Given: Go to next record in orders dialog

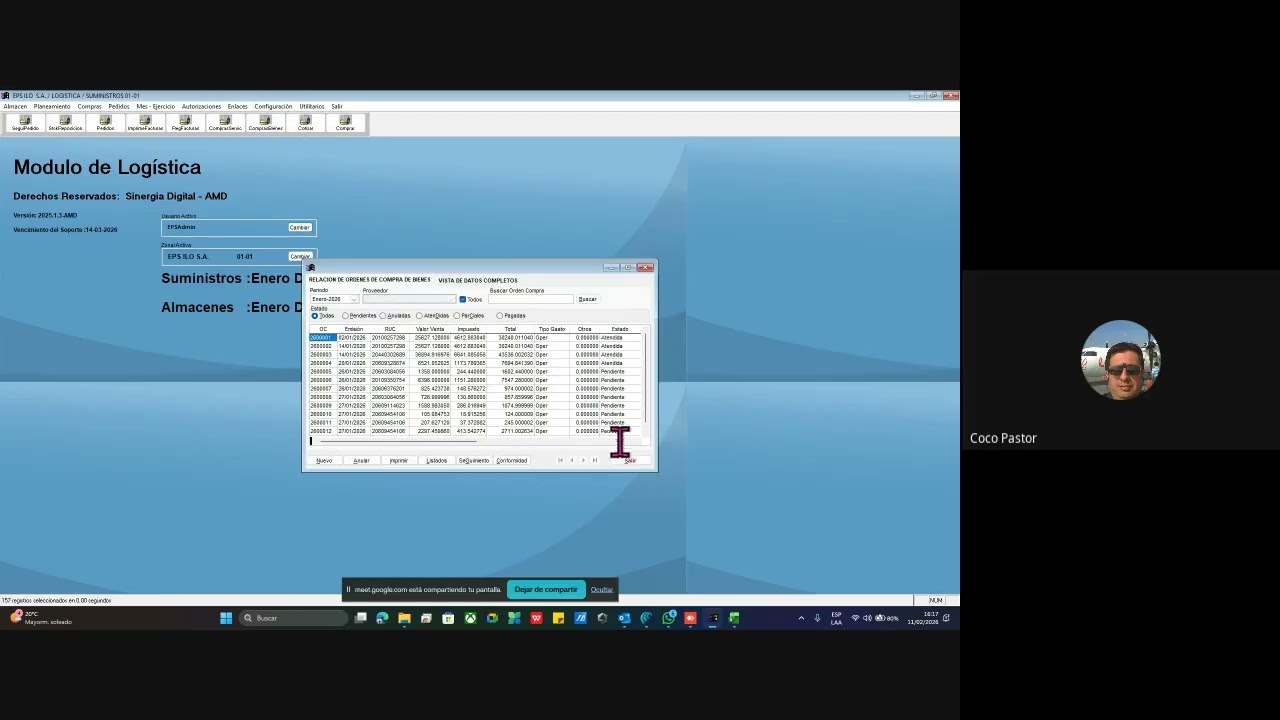Looking at the screenshot, I should click(583, 460).
